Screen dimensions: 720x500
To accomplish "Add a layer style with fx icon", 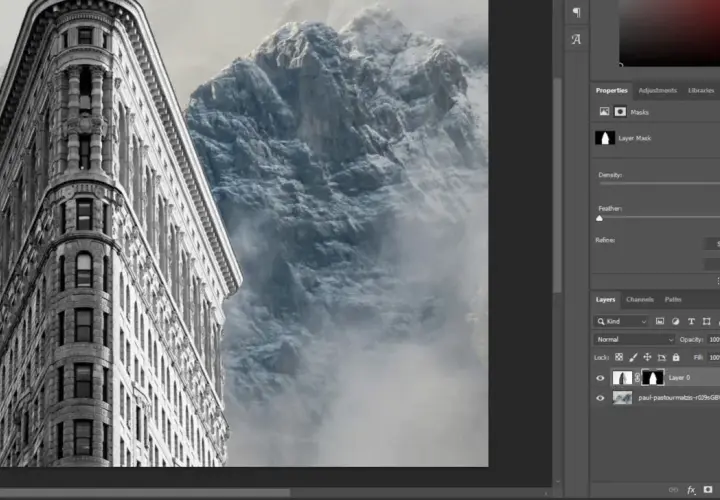I will pos(691,490).
